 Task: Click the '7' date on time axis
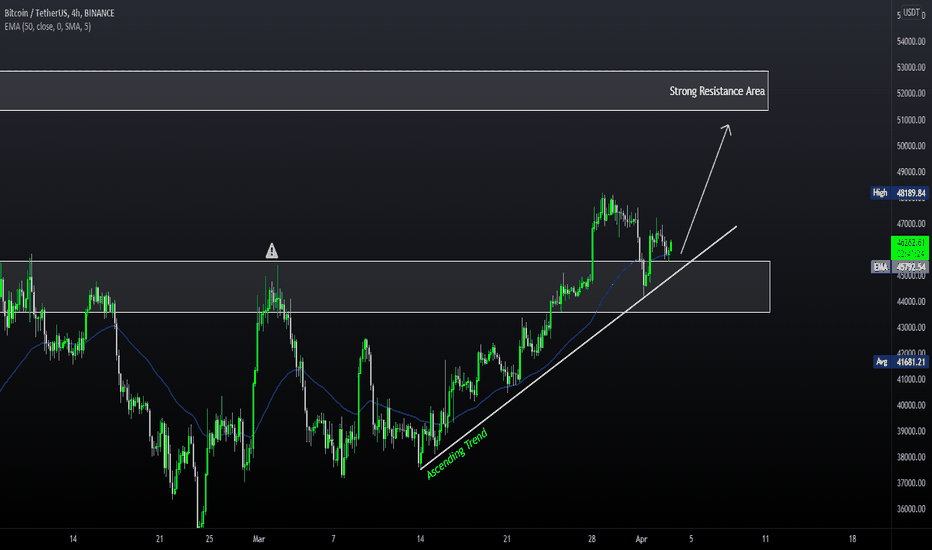pos(333,539)
